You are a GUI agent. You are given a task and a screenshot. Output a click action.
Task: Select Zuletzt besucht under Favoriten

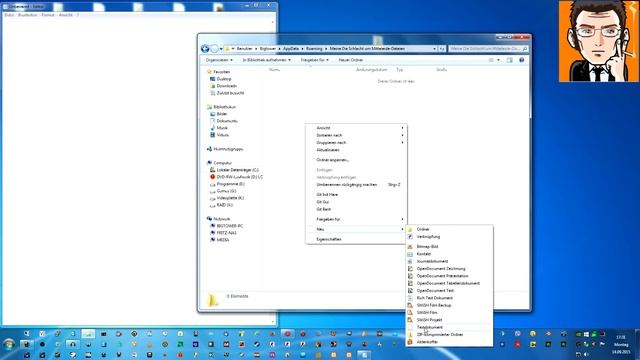(x=230, y=93)
